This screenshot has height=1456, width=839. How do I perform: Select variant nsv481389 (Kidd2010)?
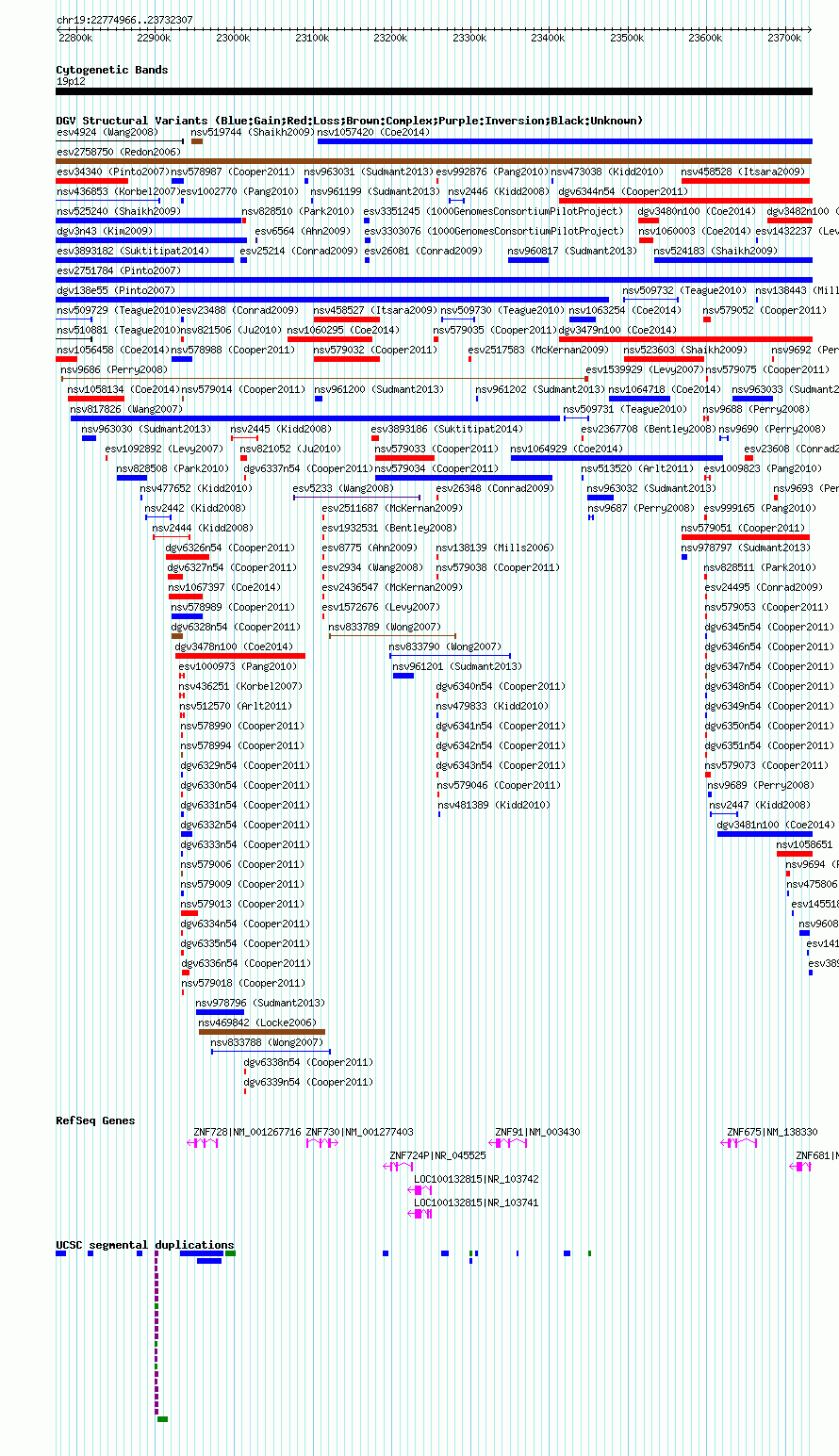click(495, 805)
